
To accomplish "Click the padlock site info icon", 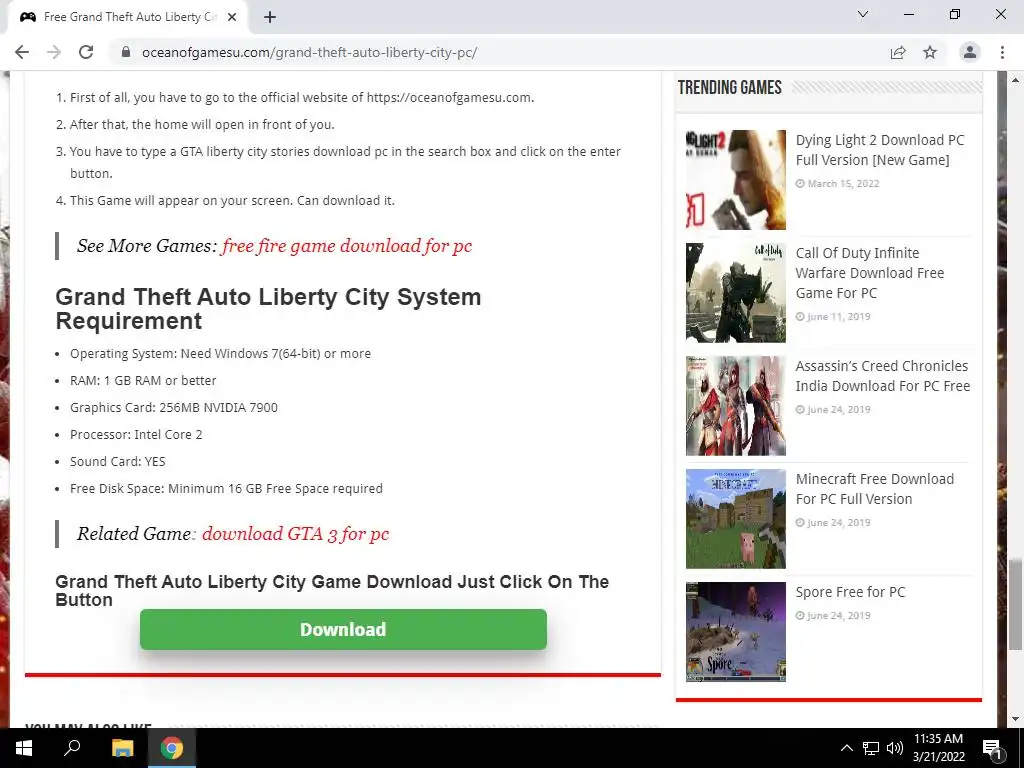I will click(126, 52).
